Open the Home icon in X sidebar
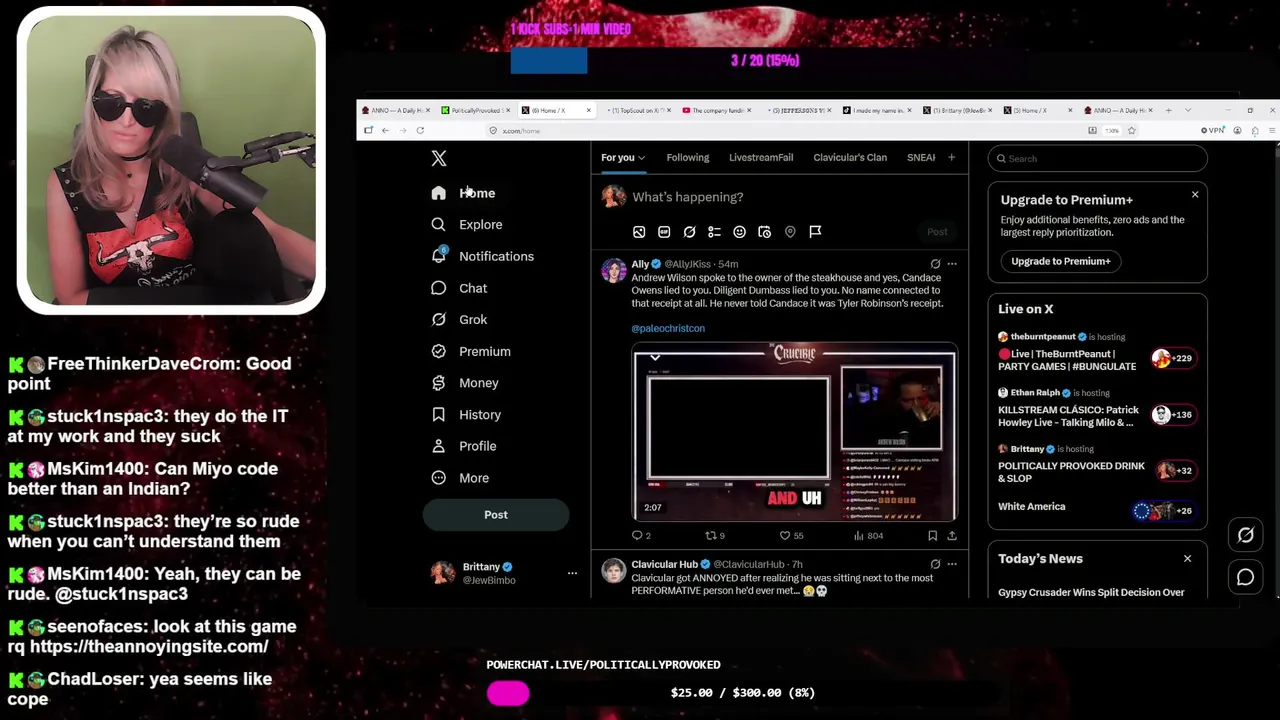 [438, 193]
